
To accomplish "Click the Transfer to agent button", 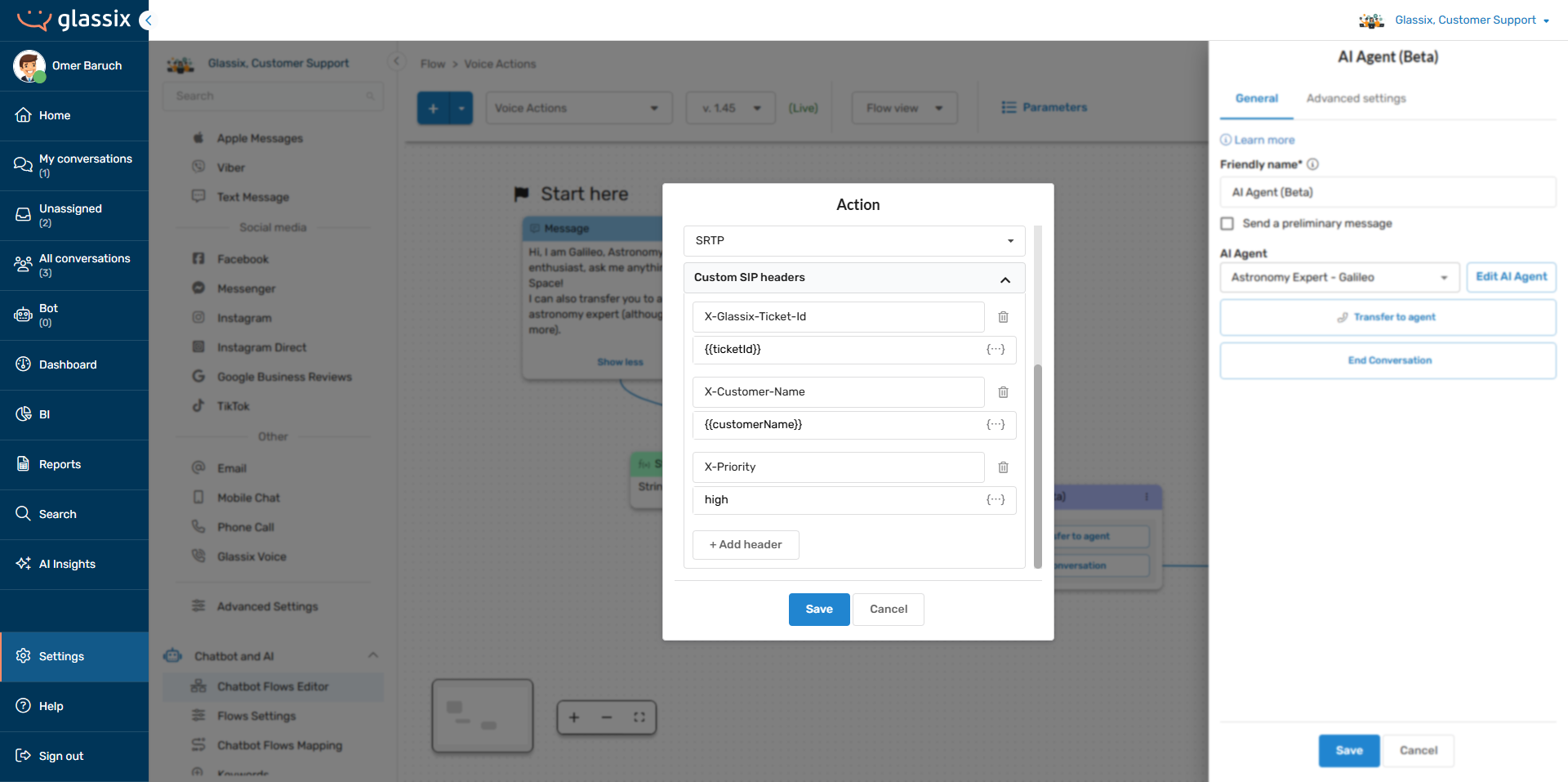I will (x=1388, y=317).
